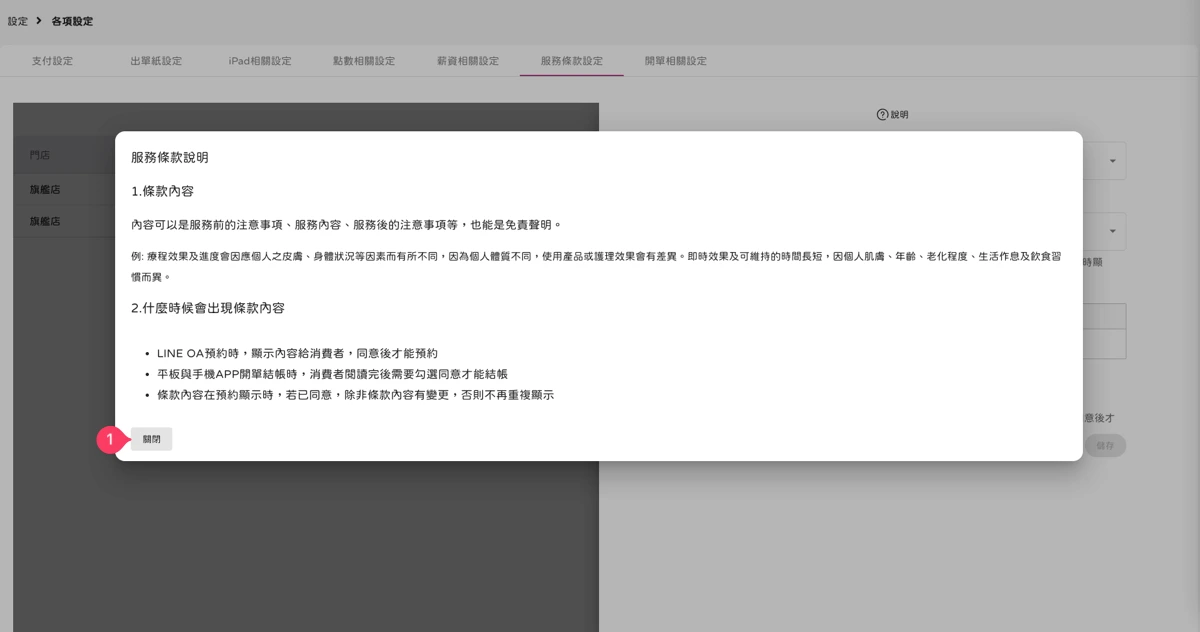Click the 儲存 save button

point(1105,446)
